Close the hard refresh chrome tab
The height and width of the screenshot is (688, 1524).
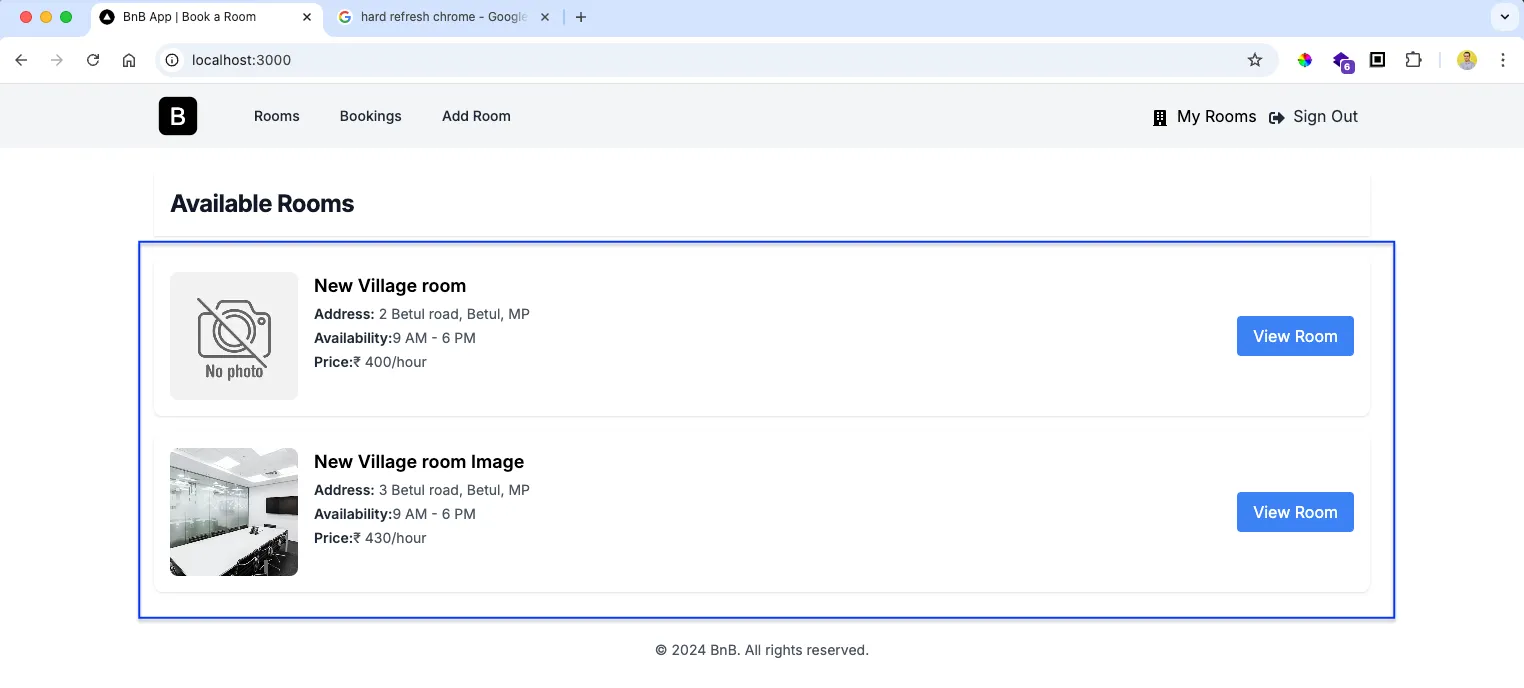coord(546,17)
